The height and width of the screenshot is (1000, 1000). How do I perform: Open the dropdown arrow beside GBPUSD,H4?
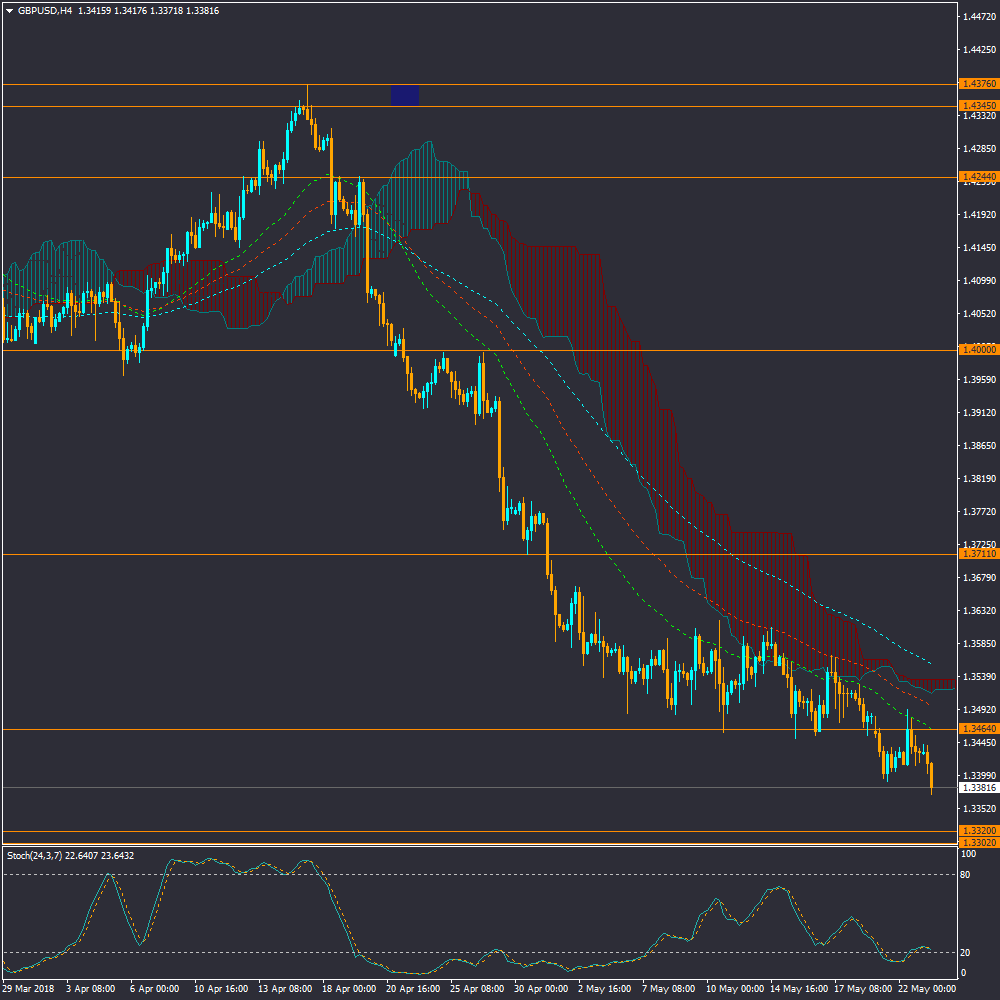point(10,11)
